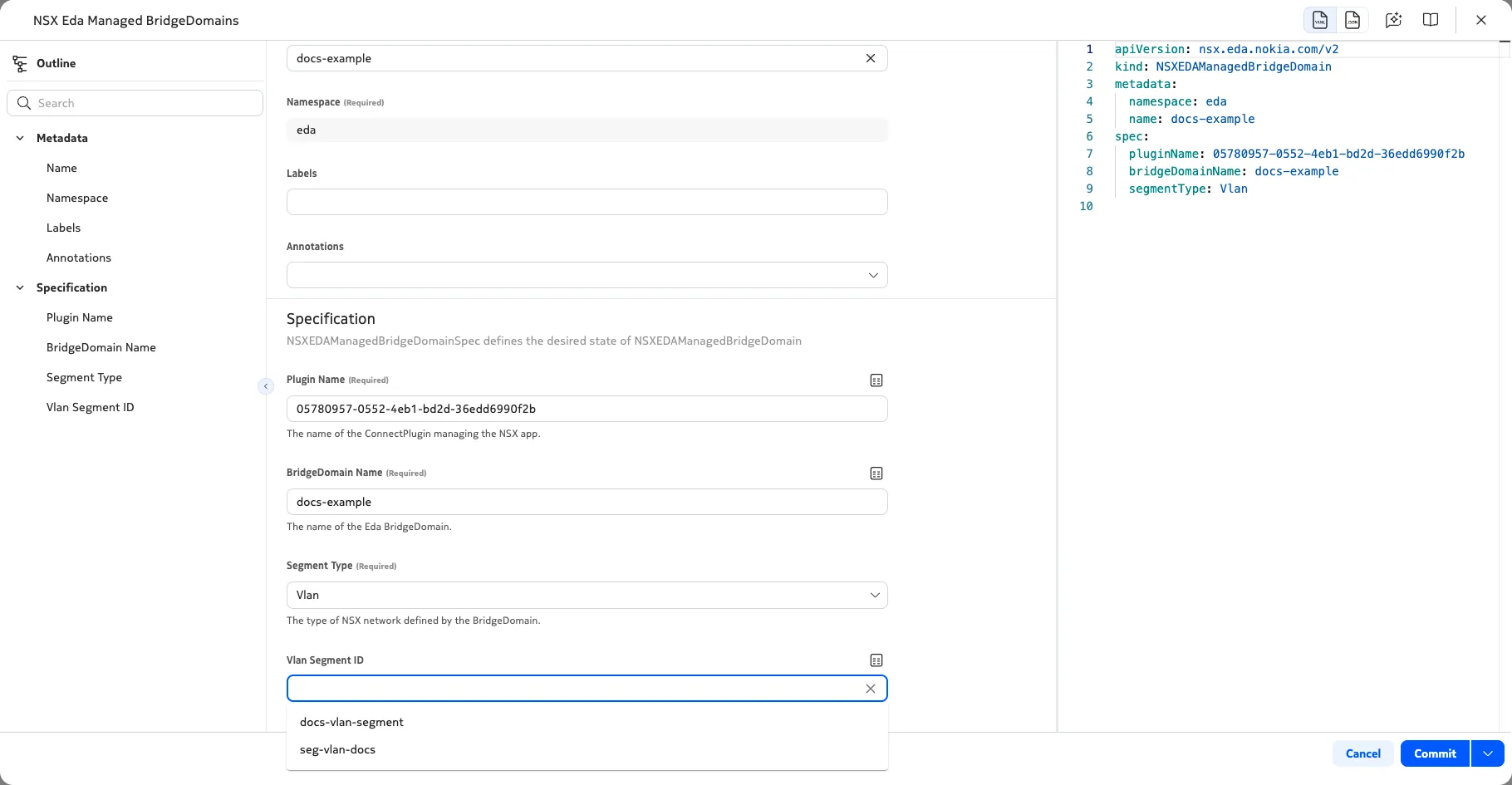Viewport: 1512px width, 785px height.
Task: Click the segmentType: Vlan YAML line
Action: 1188,189
